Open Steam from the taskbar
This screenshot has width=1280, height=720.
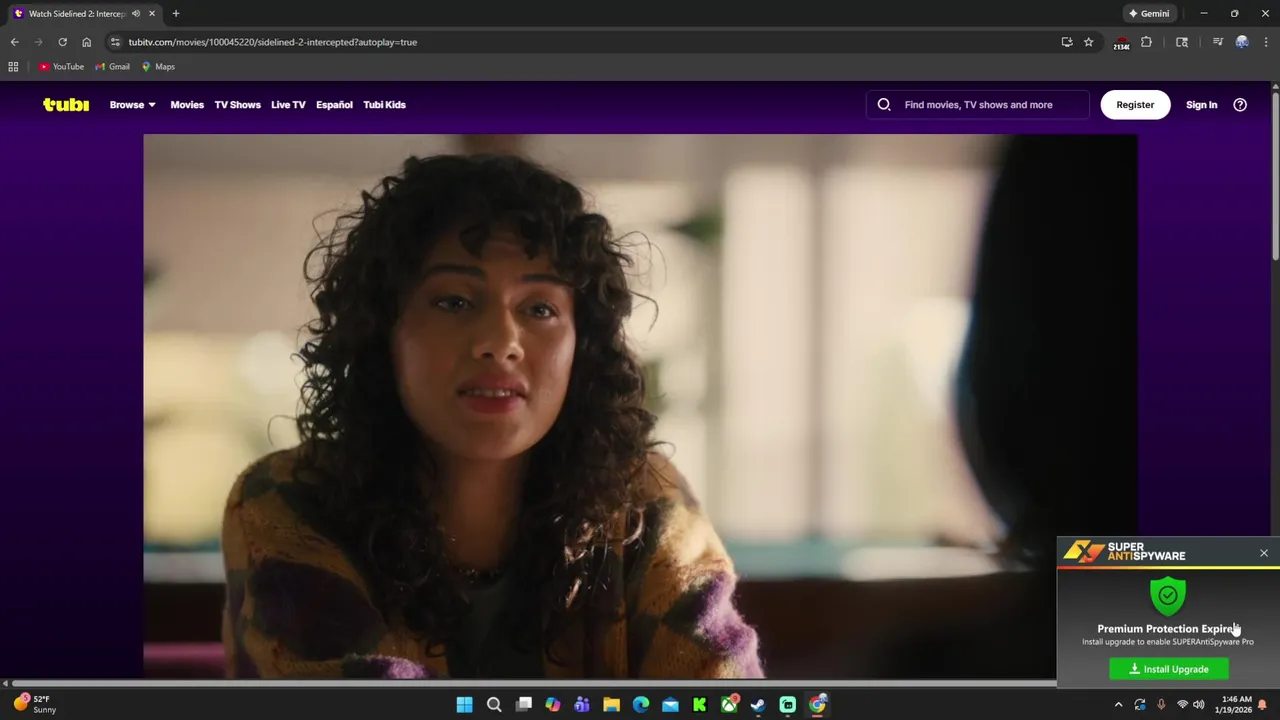click(x=758, y=705)
